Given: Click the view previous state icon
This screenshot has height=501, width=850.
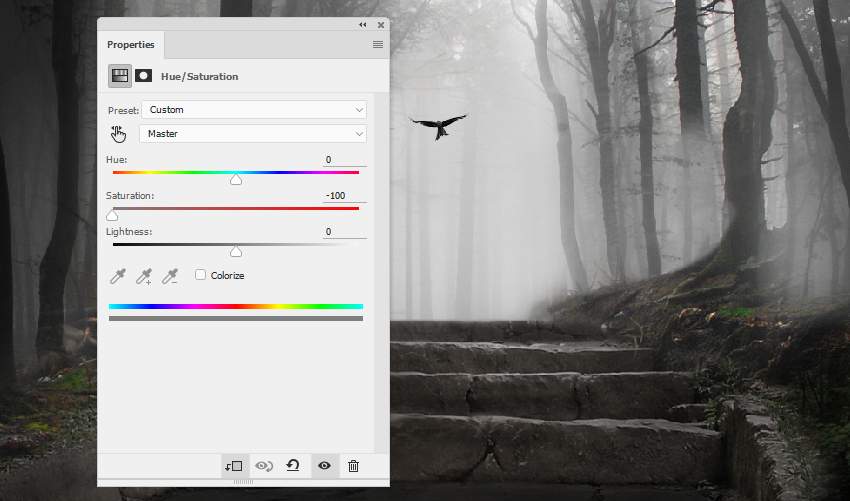Looking at the screenshot, I should click(264, 466).
